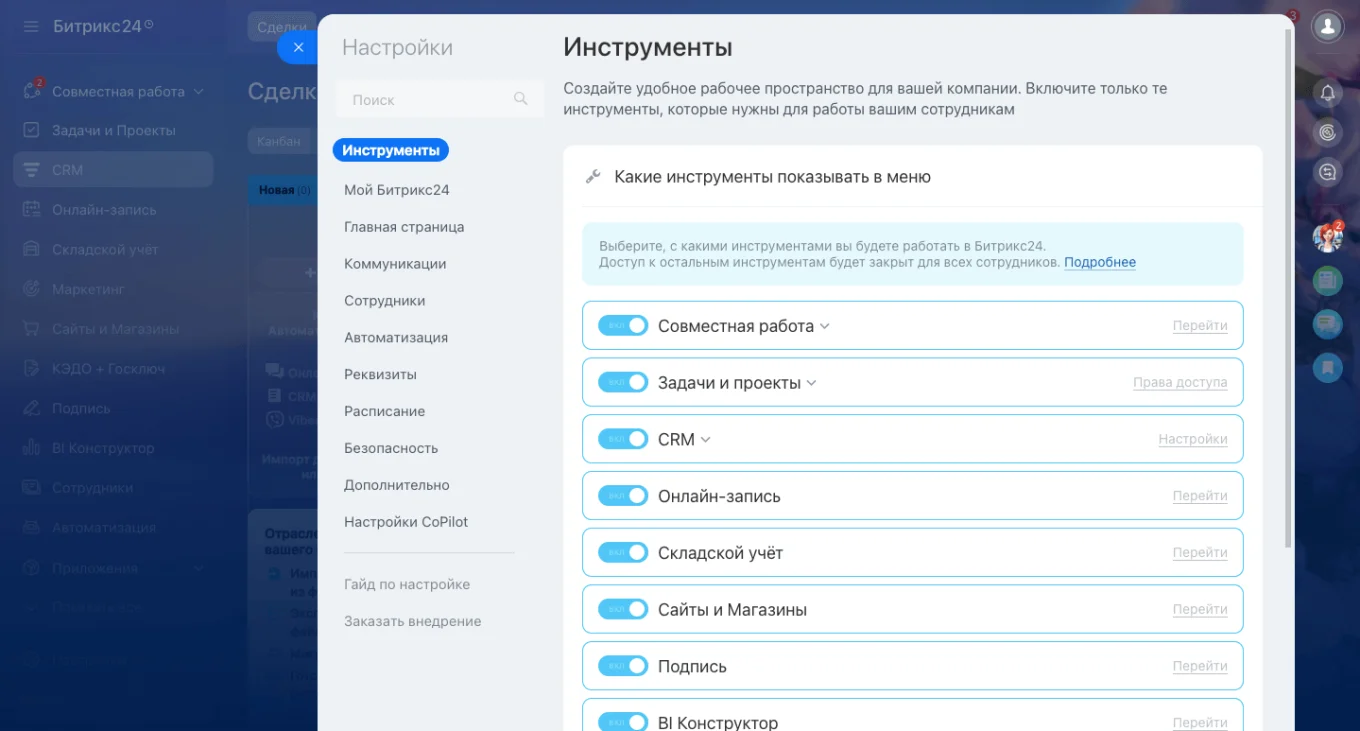Turn off the Складской учёт toggle

(x=623, y=551)
